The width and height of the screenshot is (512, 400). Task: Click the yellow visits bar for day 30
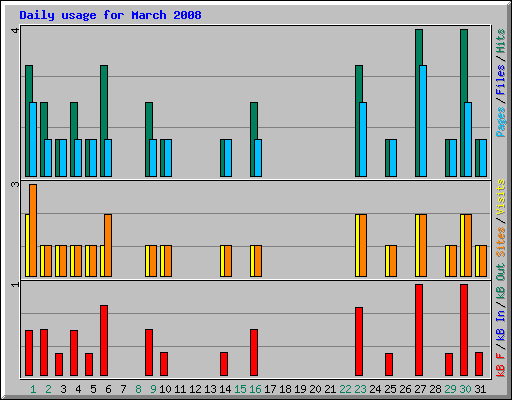point(462,246)
